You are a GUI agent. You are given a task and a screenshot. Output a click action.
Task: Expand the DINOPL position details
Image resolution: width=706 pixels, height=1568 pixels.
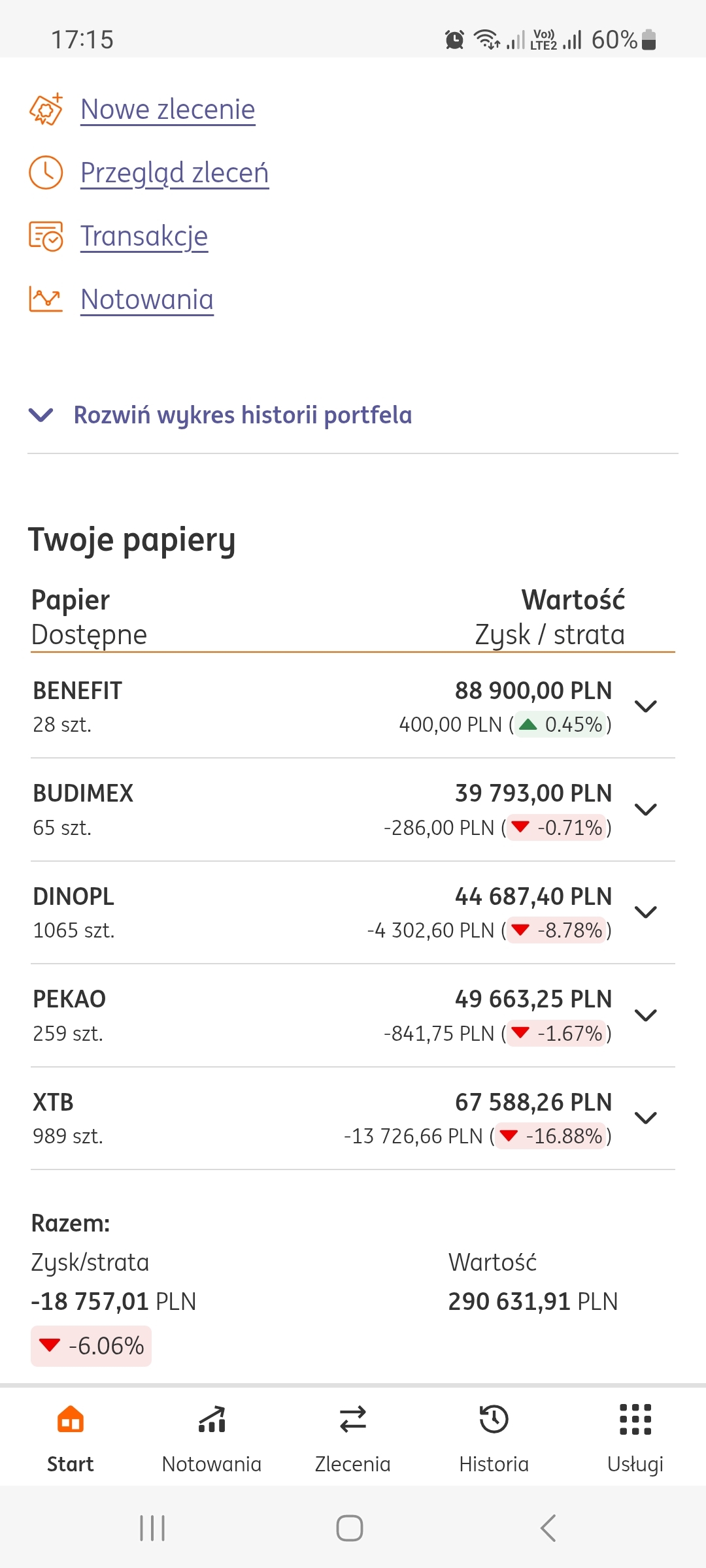click(x=645, y=912)
